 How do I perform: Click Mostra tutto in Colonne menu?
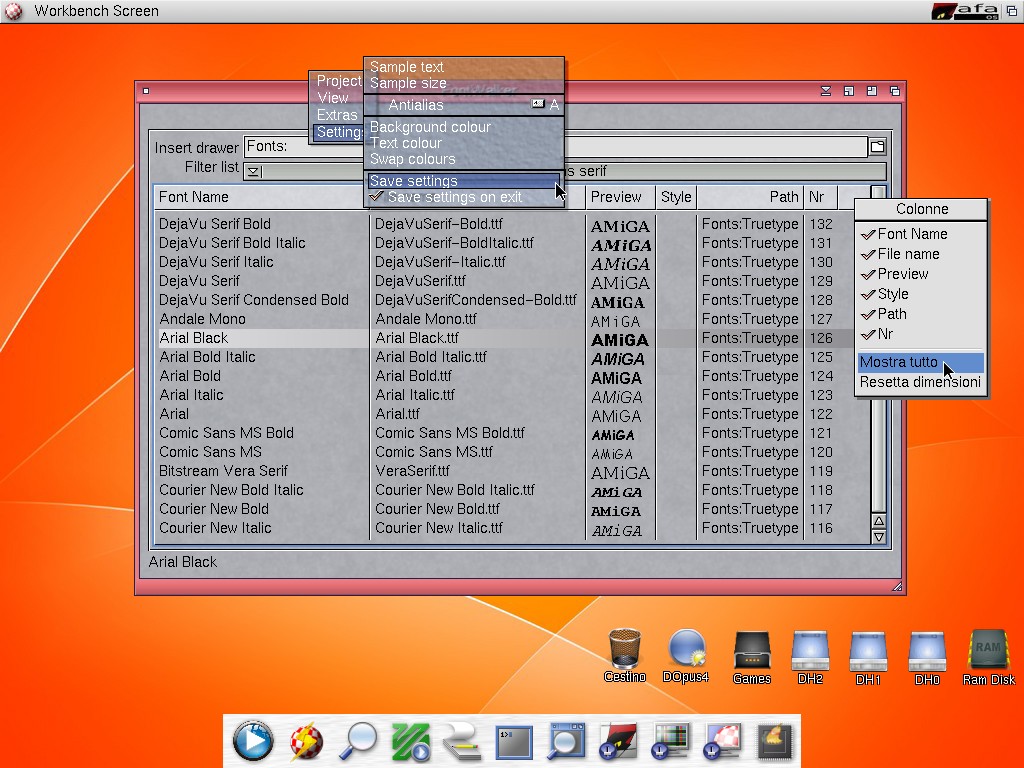click(x=899, y=362)
